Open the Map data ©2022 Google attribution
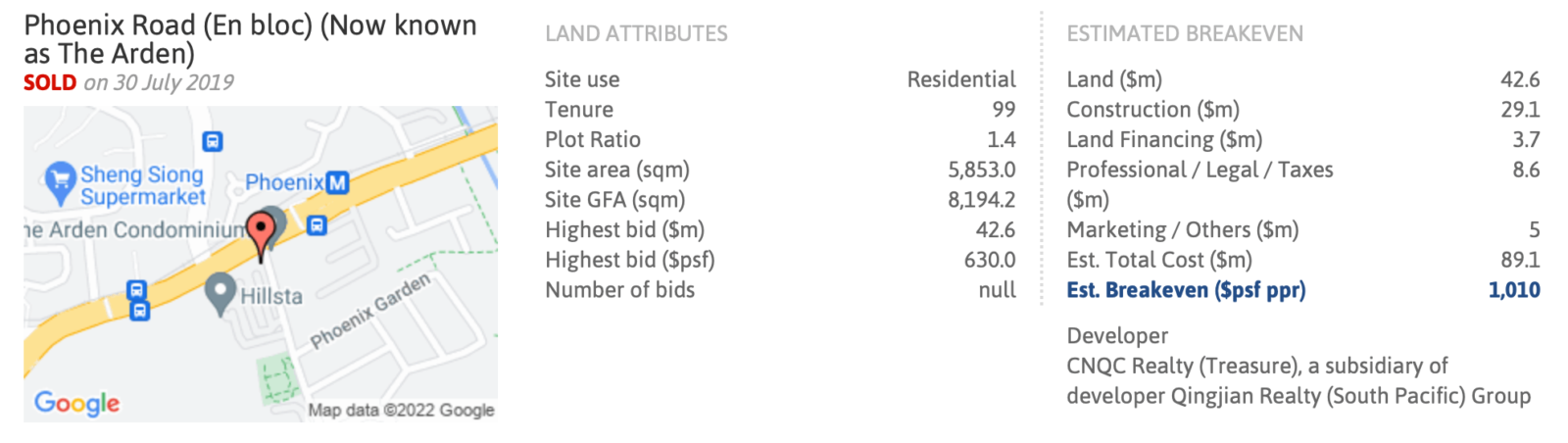Viewport: 1568px width, 443px height. 401,410
